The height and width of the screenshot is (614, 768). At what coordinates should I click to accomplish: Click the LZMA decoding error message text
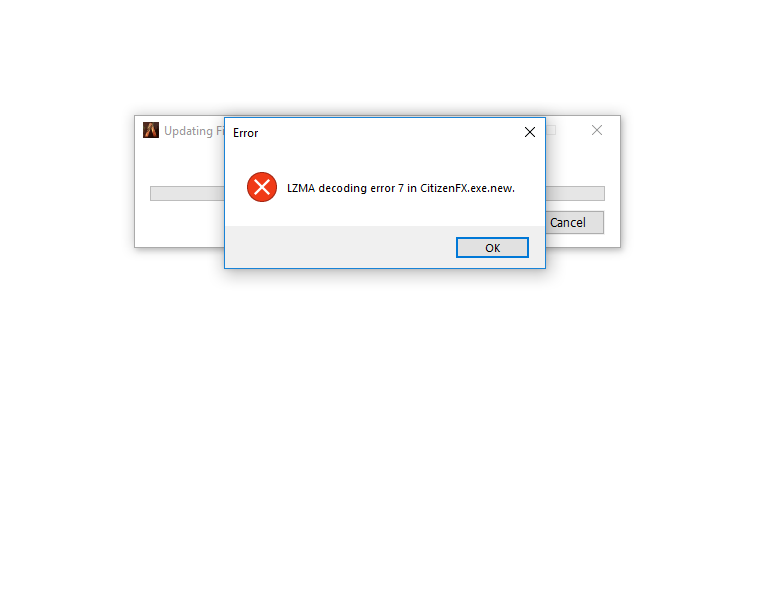[x=401, y=189]
